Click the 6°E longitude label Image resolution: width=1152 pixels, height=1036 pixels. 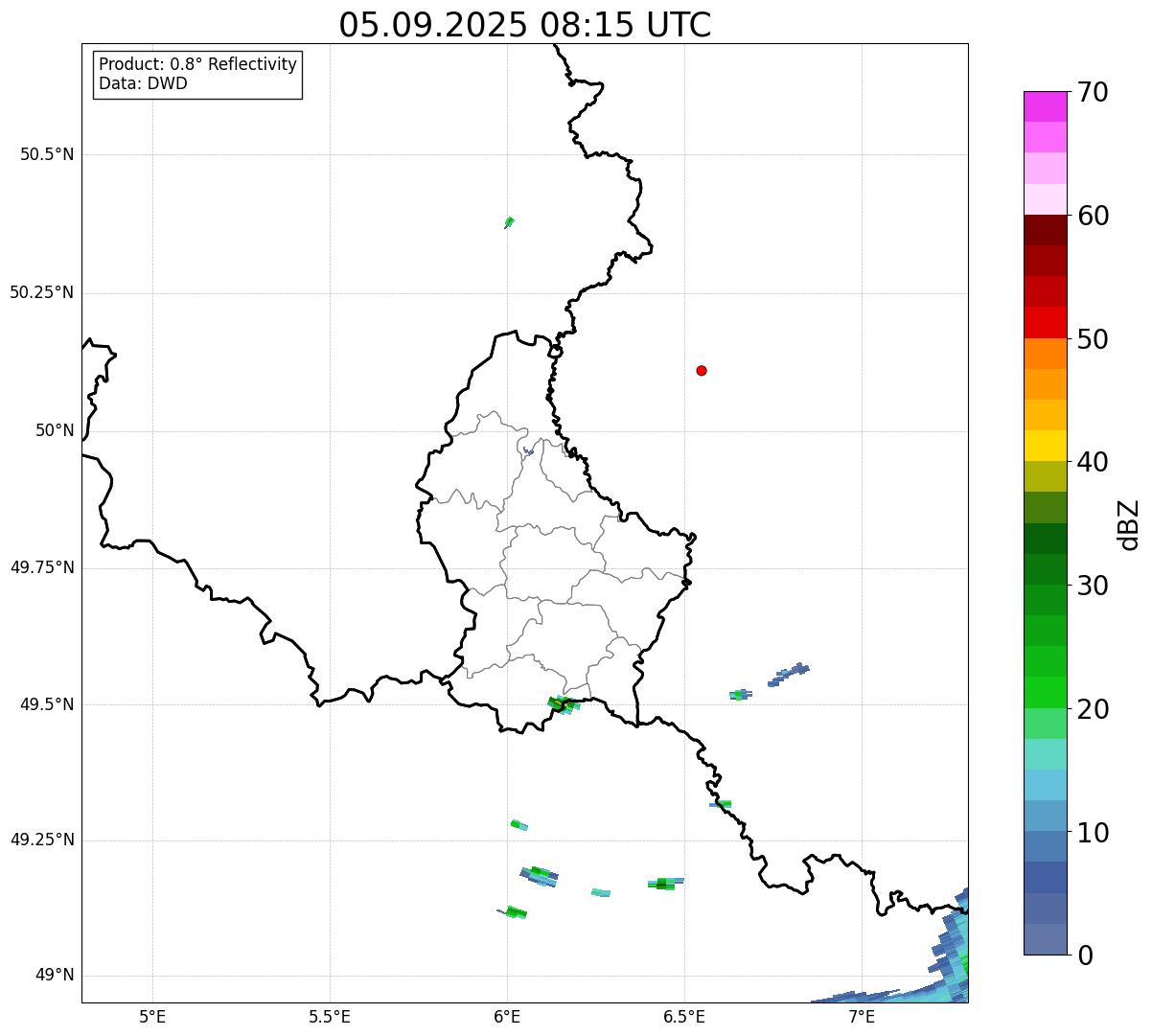click(507, 1016)
